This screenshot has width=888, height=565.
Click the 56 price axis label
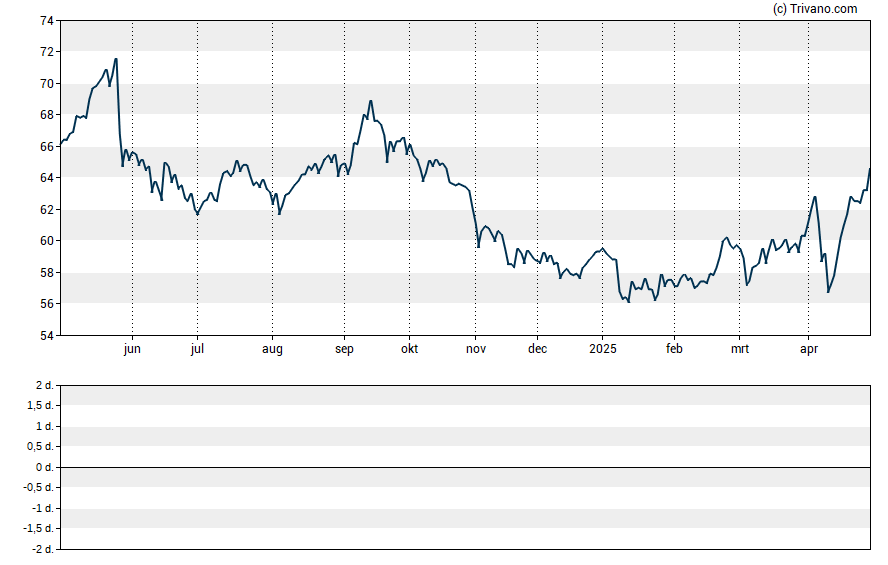click(x=46, y=304)
